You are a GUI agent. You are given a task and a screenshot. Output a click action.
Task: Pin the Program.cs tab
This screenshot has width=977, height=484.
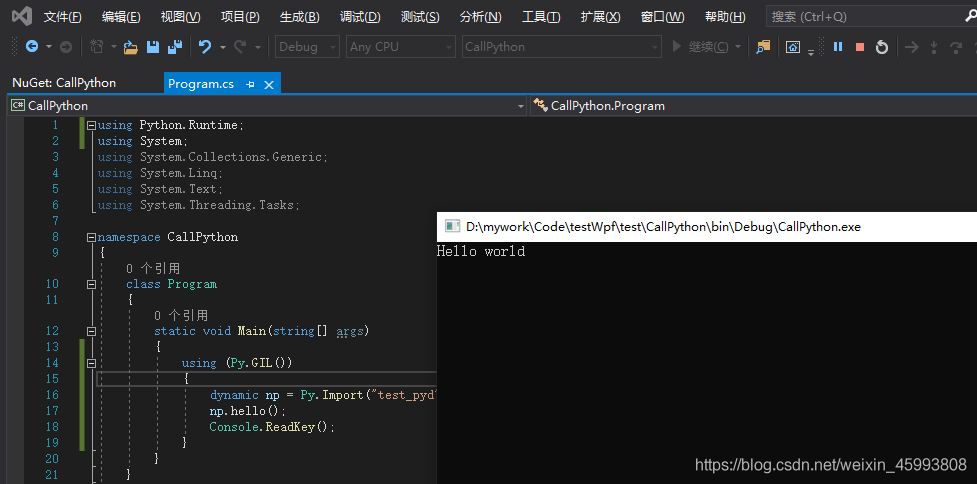pos(250,84)
